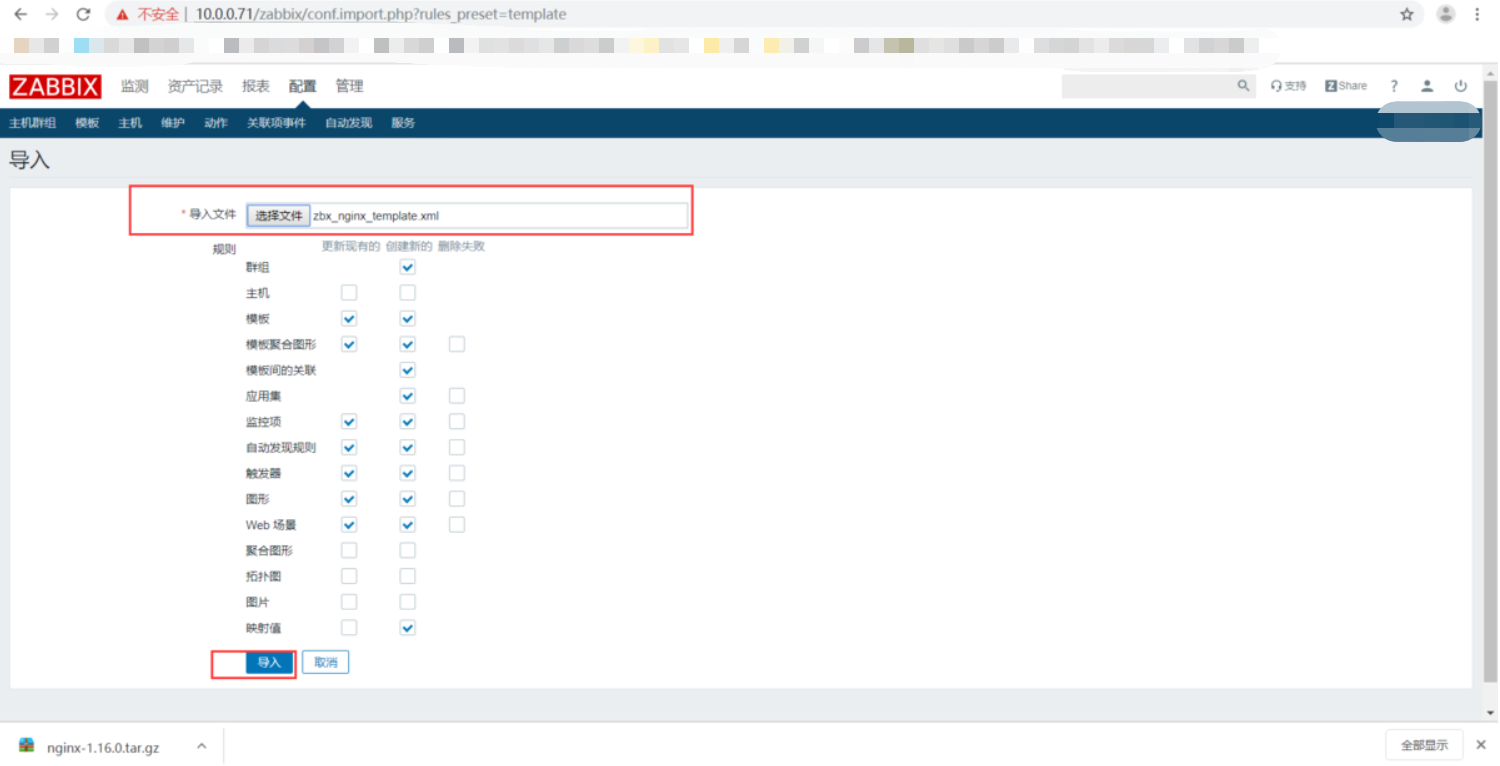Open the Chrome profile avatar icon
Viewport: 1500px width, 766px height.
(1446, 15)
